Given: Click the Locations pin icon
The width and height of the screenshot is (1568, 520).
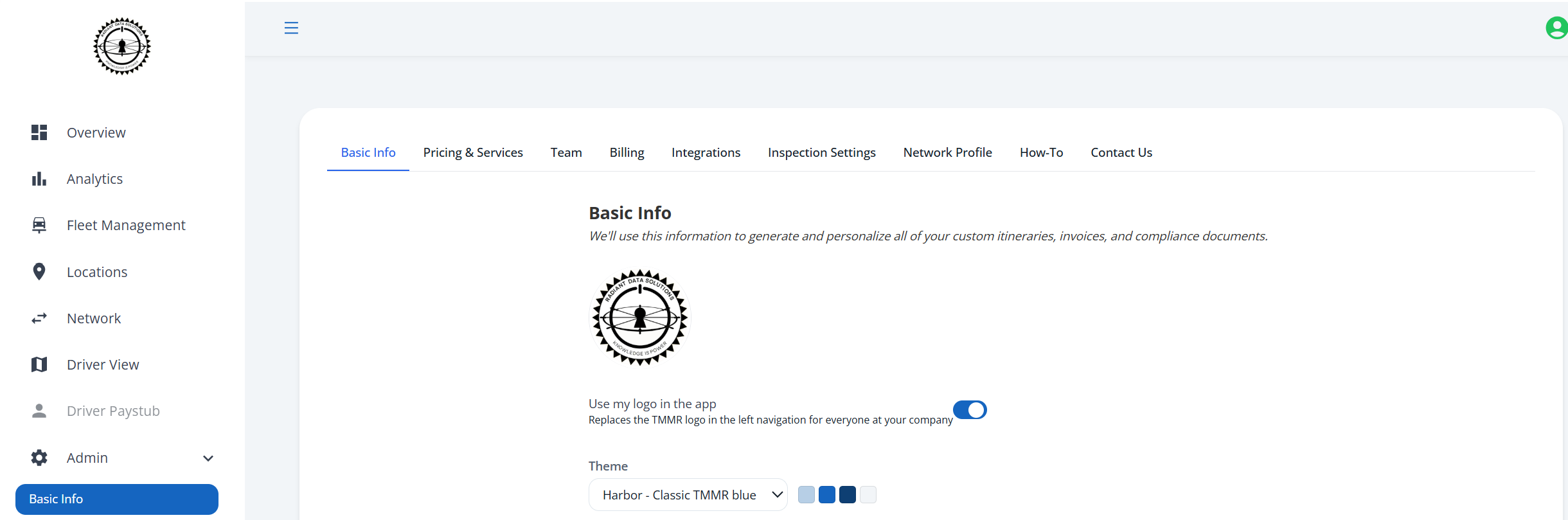Looking at the screenshot, I should pyautogui.click(x=39, y=272).
